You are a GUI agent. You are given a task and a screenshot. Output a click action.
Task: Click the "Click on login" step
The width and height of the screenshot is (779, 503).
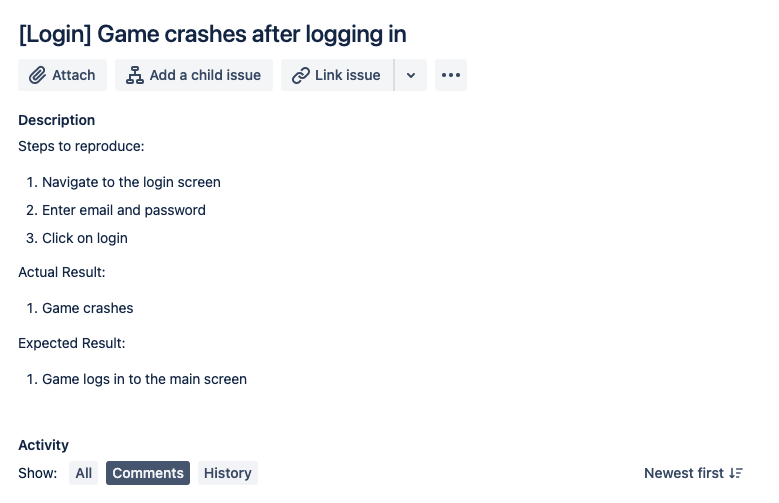pos(85,238)
